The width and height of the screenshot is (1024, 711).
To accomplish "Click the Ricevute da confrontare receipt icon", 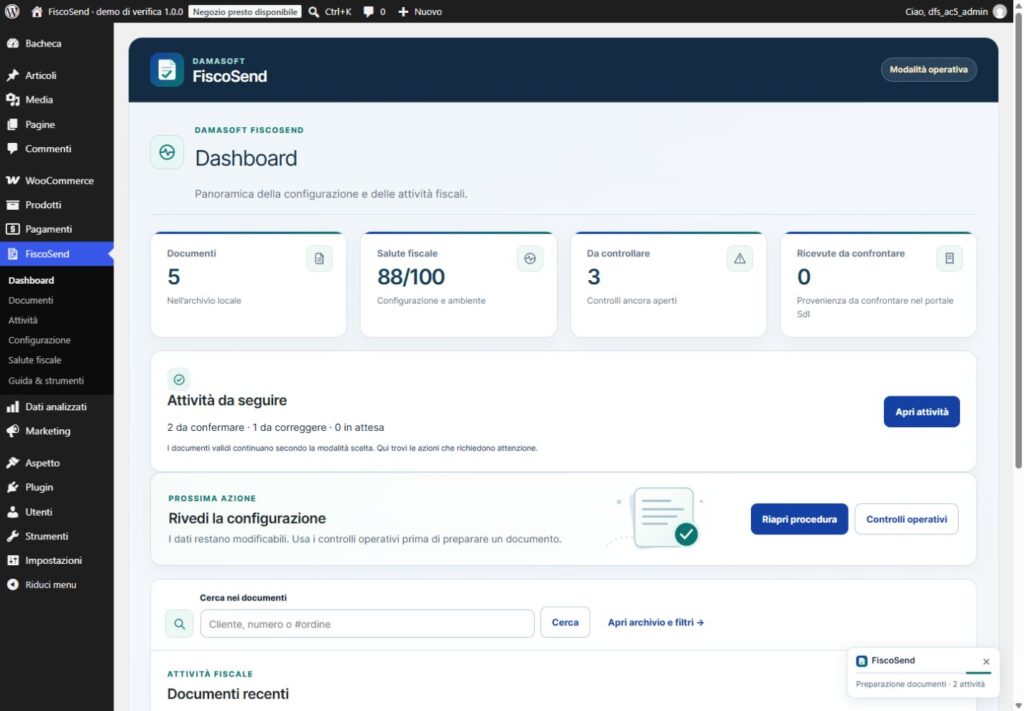I will (x=950, y=259).
